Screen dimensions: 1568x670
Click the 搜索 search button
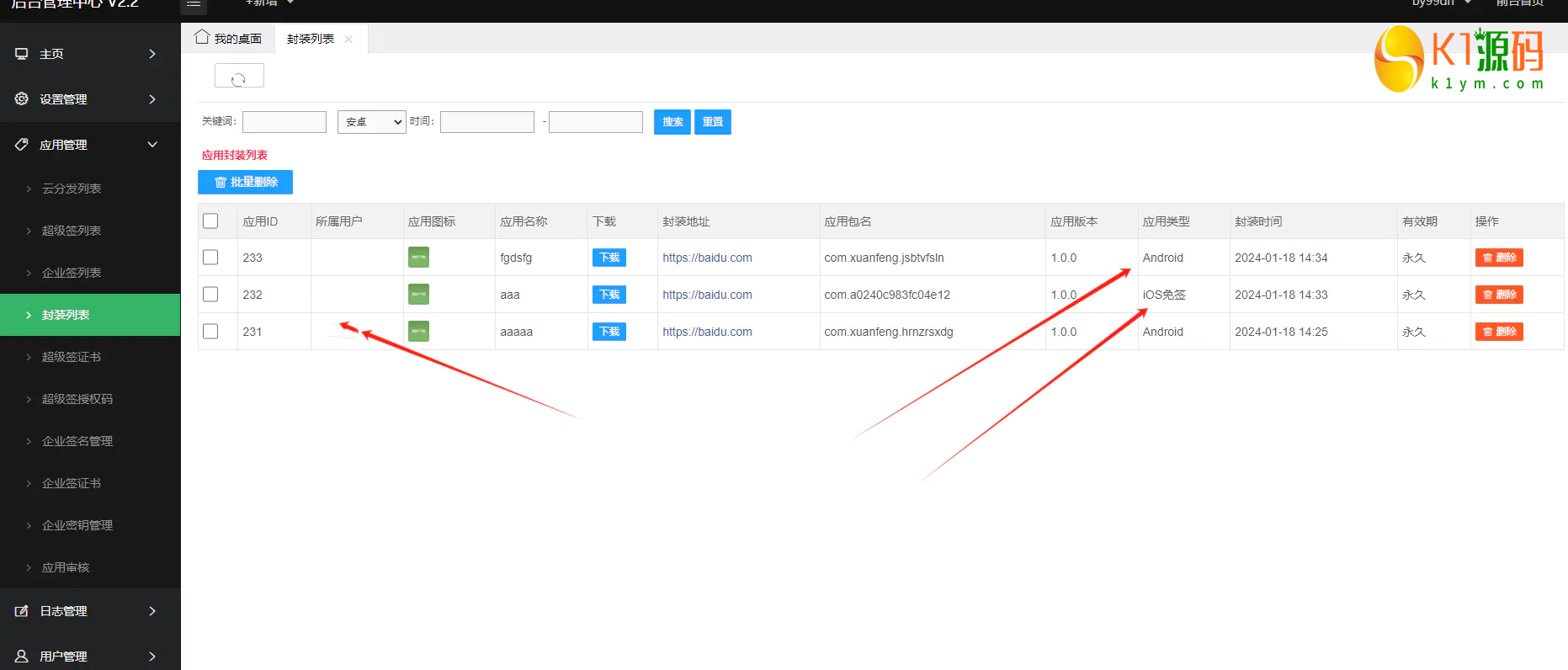[x=672, y=122]
